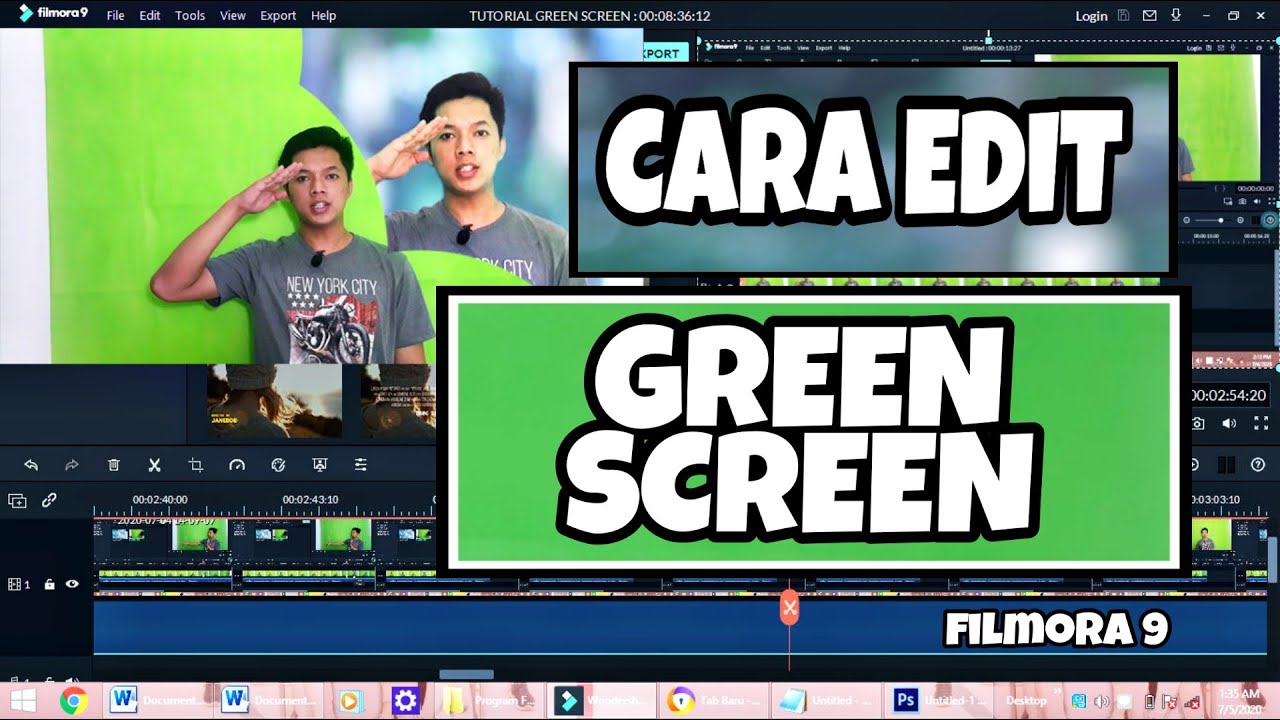Hide video track 1 with the eye
The image size is (1280, 720).
[72, 584]
